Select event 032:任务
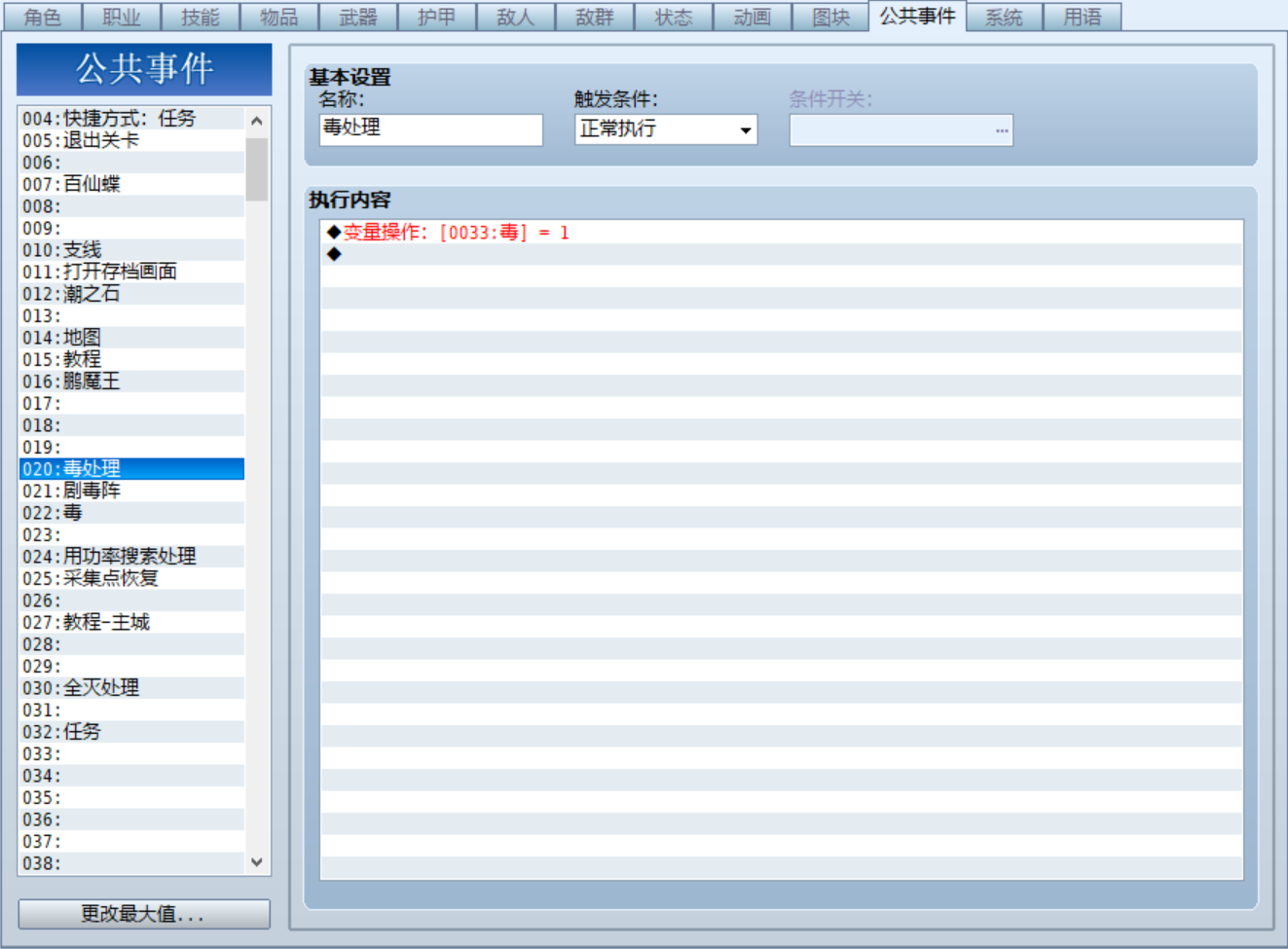This screenshot has height=949, width=1288. point(131,732)
